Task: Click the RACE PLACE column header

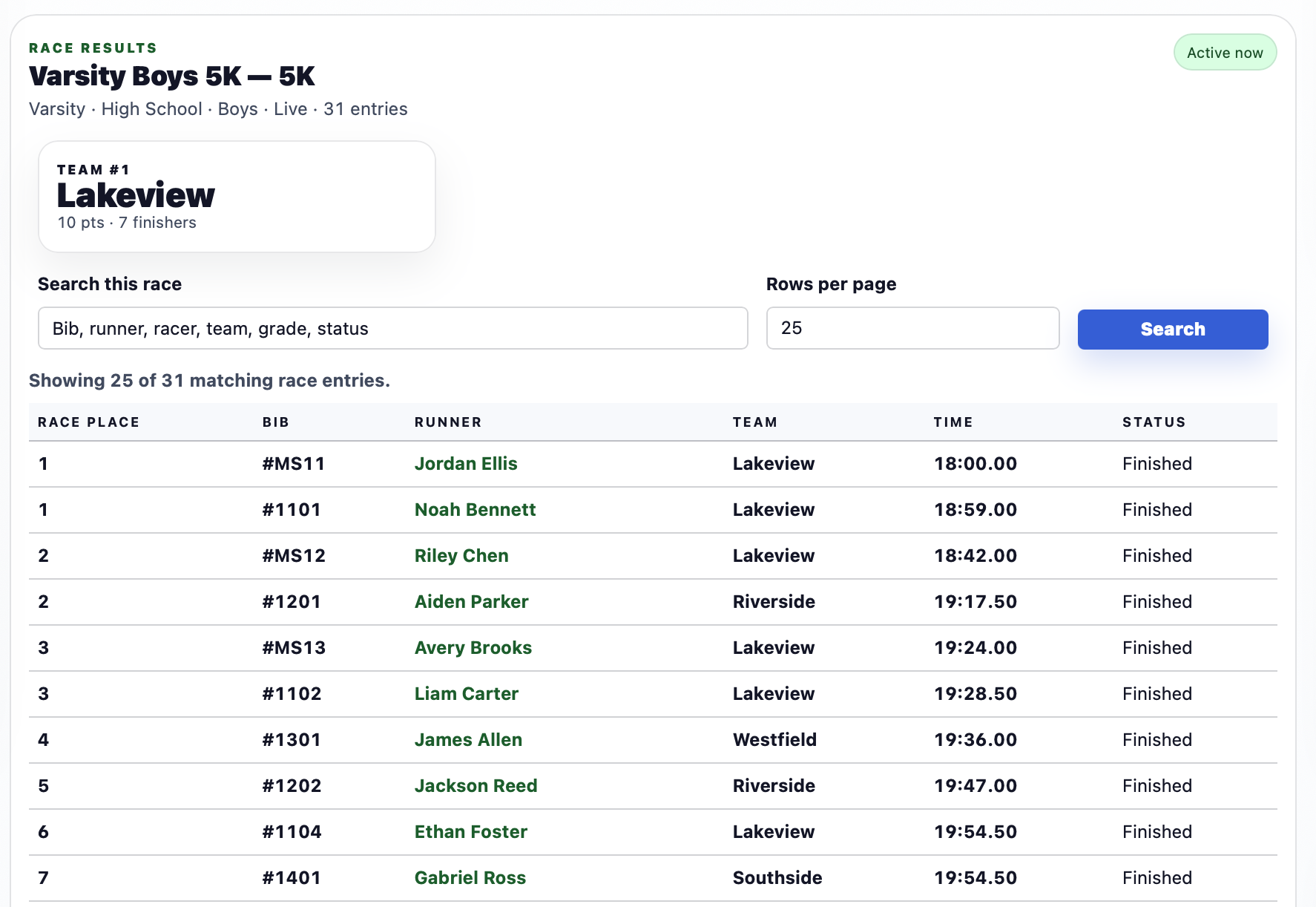Action: (x=88, y=422)
